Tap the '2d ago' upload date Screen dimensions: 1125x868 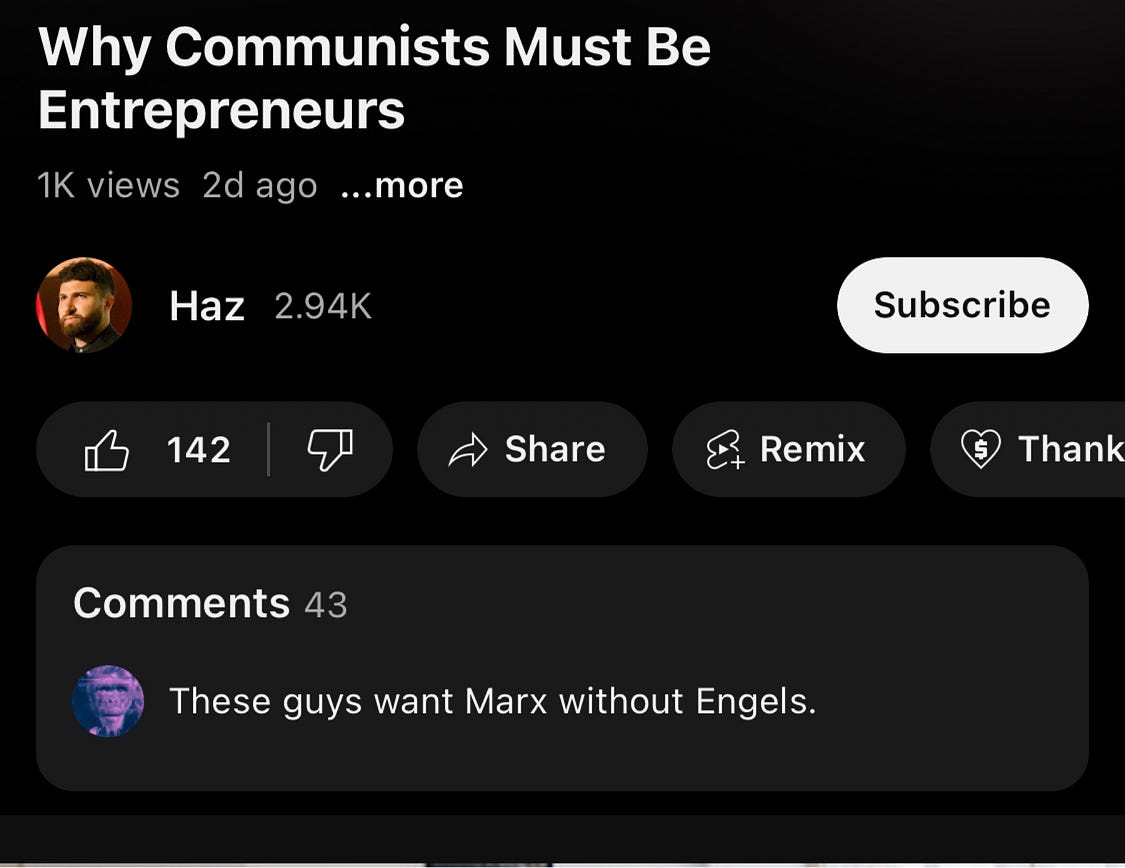click(260, 186)
